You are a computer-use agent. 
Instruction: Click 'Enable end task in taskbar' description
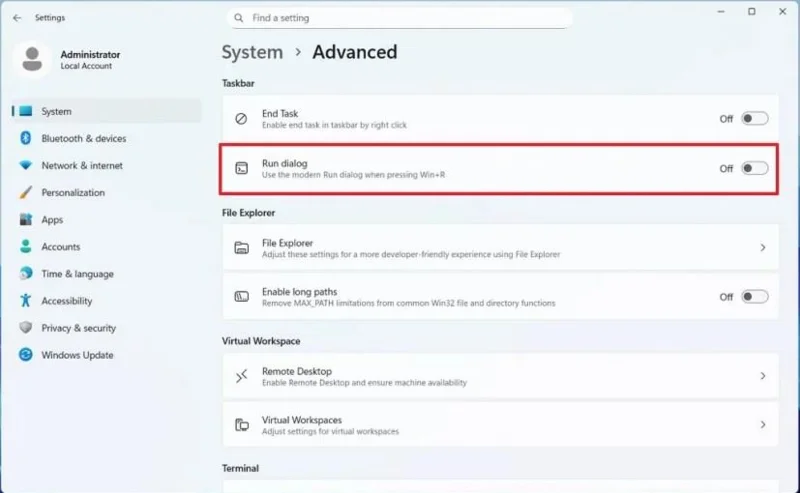(334, 125)
